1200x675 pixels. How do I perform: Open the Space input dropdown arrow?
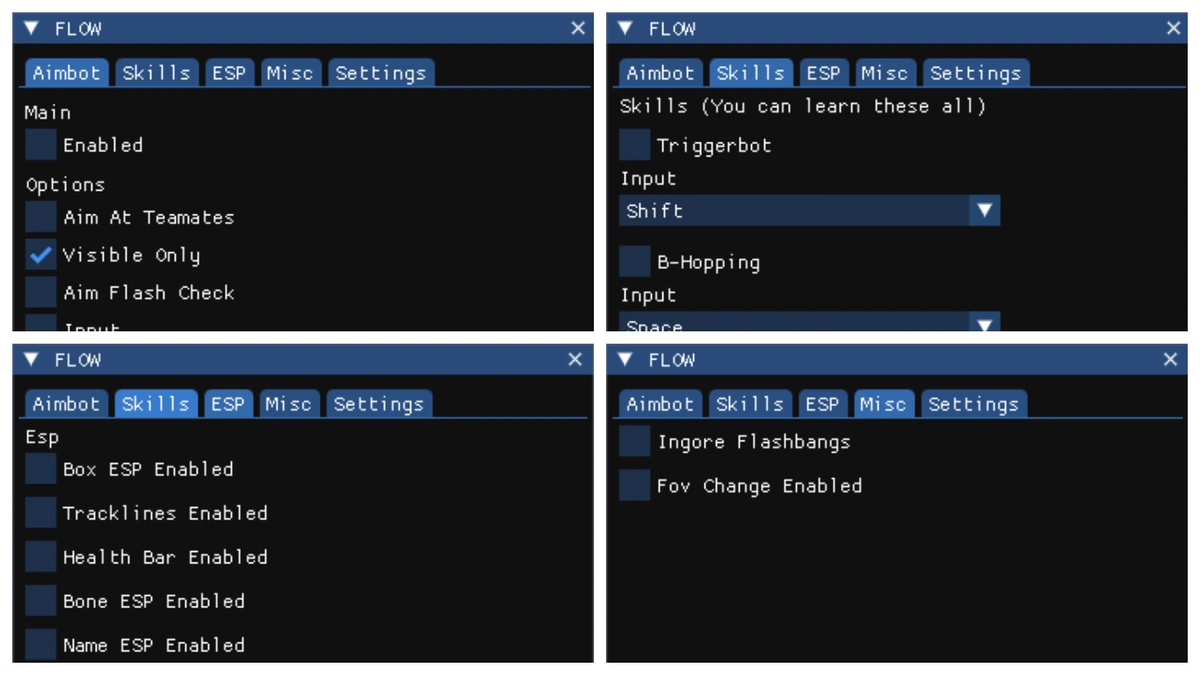tap(985, 324)
